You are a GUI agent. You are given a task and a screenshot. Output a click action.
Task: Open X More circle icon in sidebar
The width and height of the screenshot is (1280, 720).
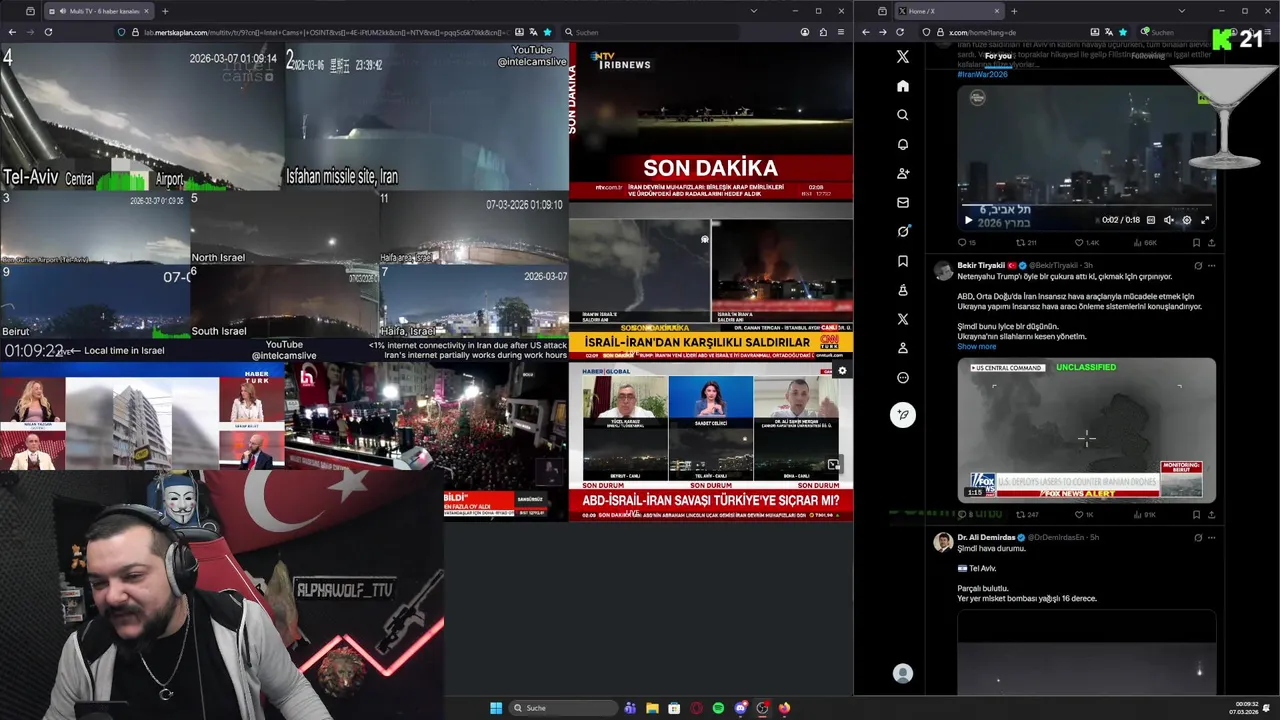903,378
